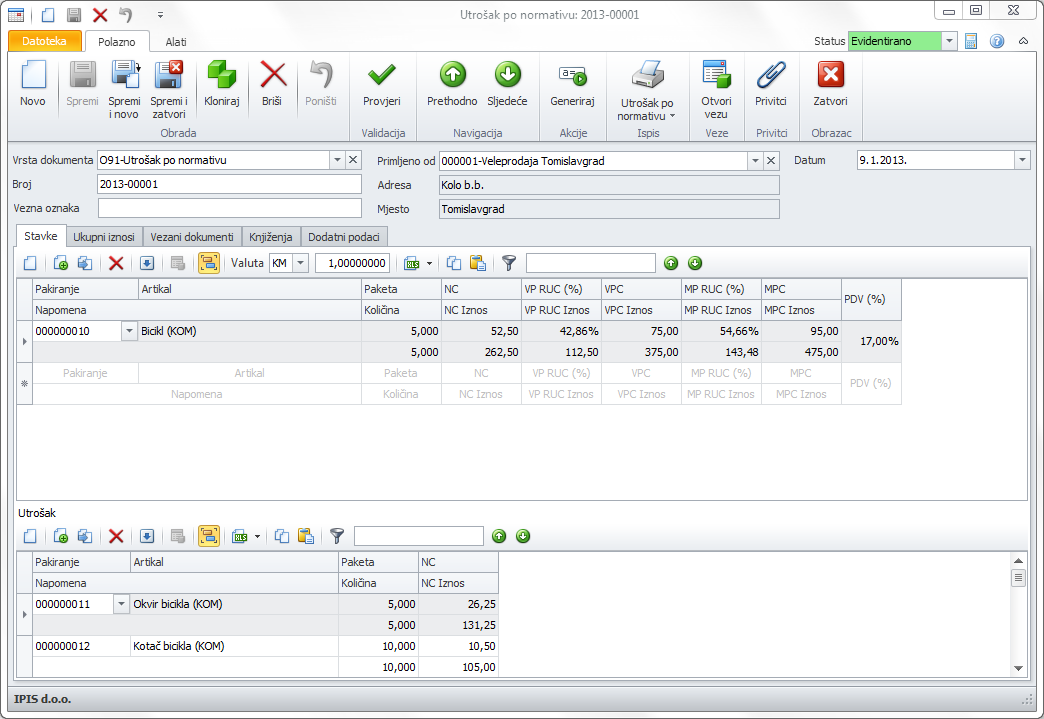Viewport: 1044px width, 719px height.
Task: Click Spremi i zatvori in the ribbon
Action: click(168, 90)
